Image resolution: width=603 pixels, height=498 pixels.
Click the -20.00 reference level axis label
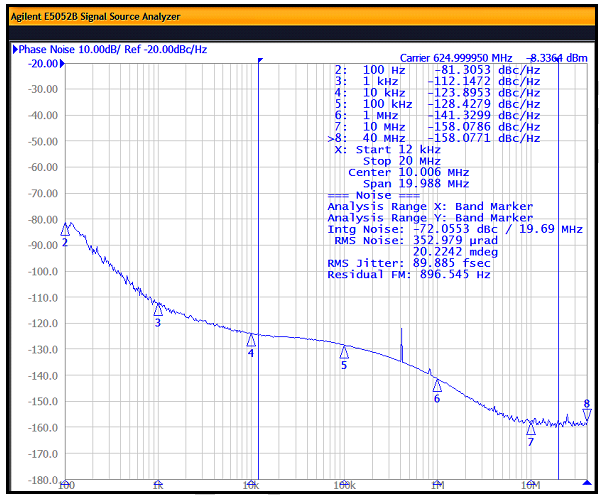(43, 63)
